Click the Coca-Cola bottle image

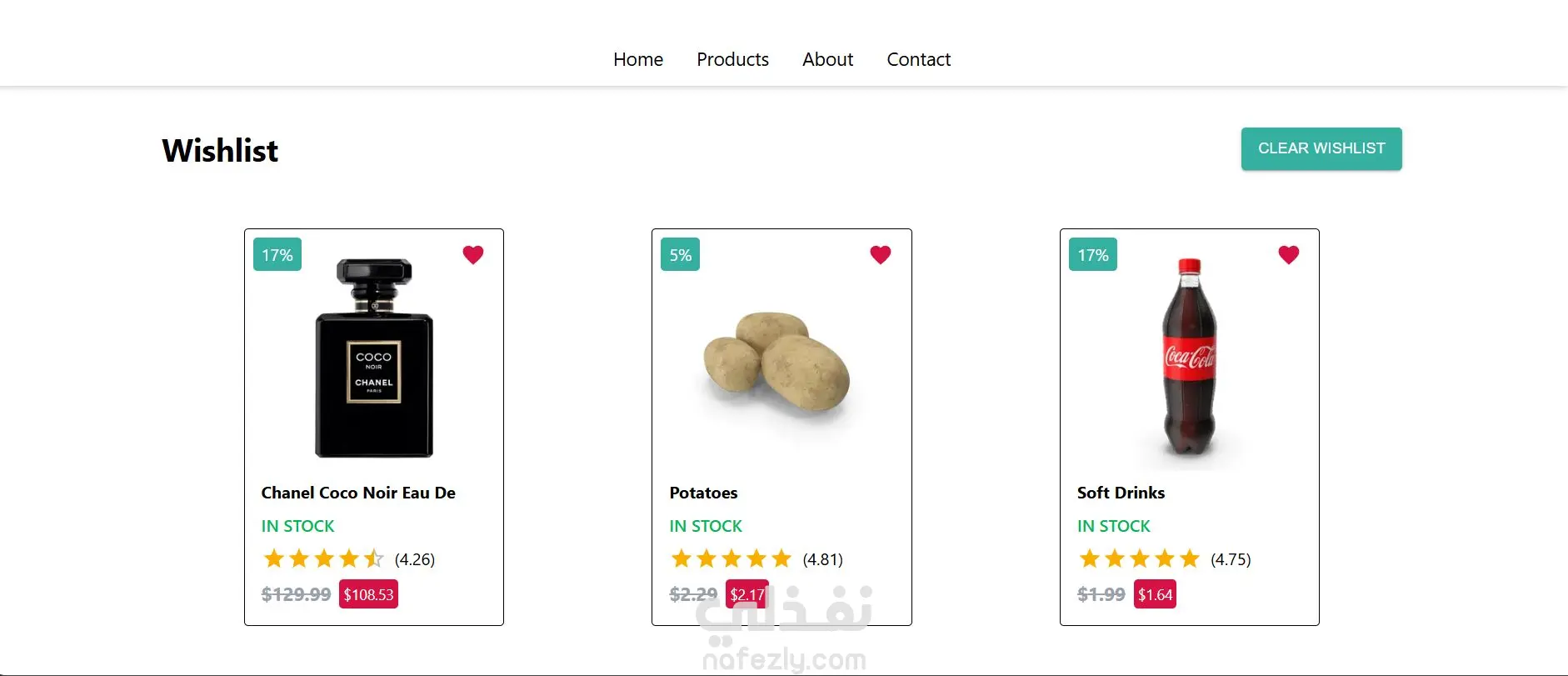click(1189, 358)
